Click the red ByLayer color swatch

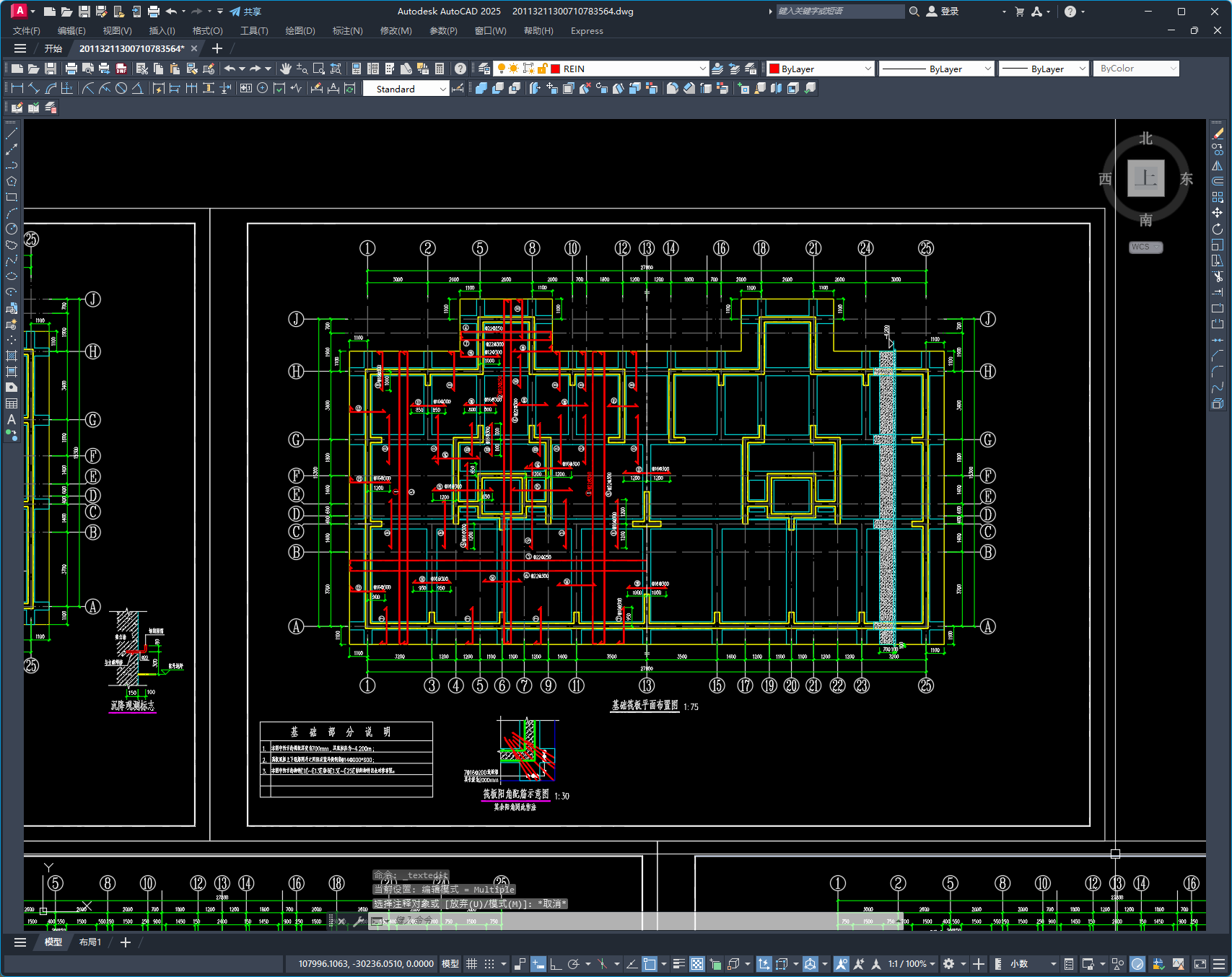coord(774,69)
